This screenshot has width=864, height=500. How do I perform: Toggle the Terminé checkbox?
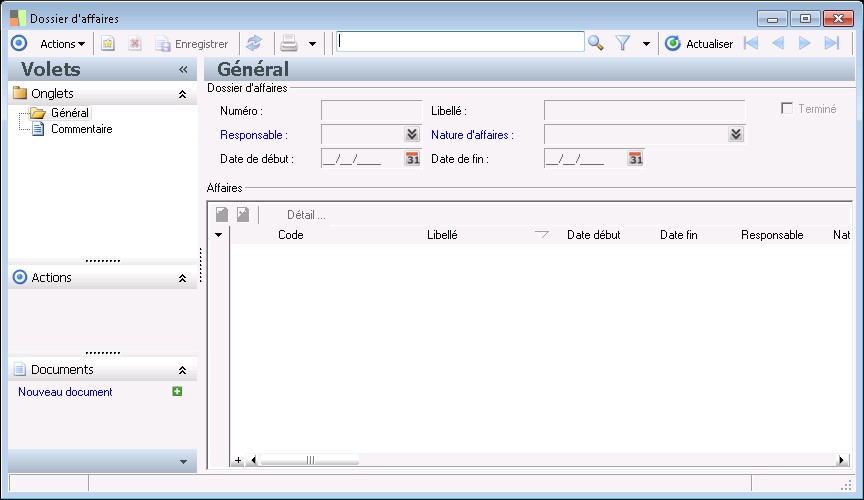787,109
